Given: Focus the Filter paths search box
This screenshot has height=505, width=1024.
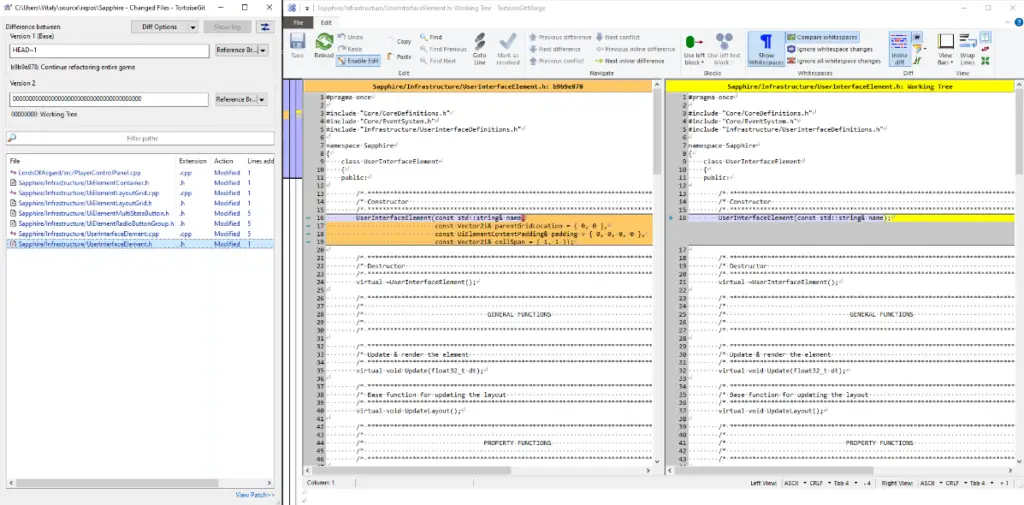Looking at the screenshot, I should click(x=141, y=138).
